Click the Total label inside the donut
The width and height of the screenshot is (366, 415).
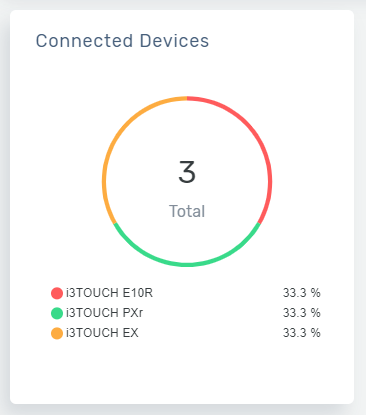coord(187,211)
